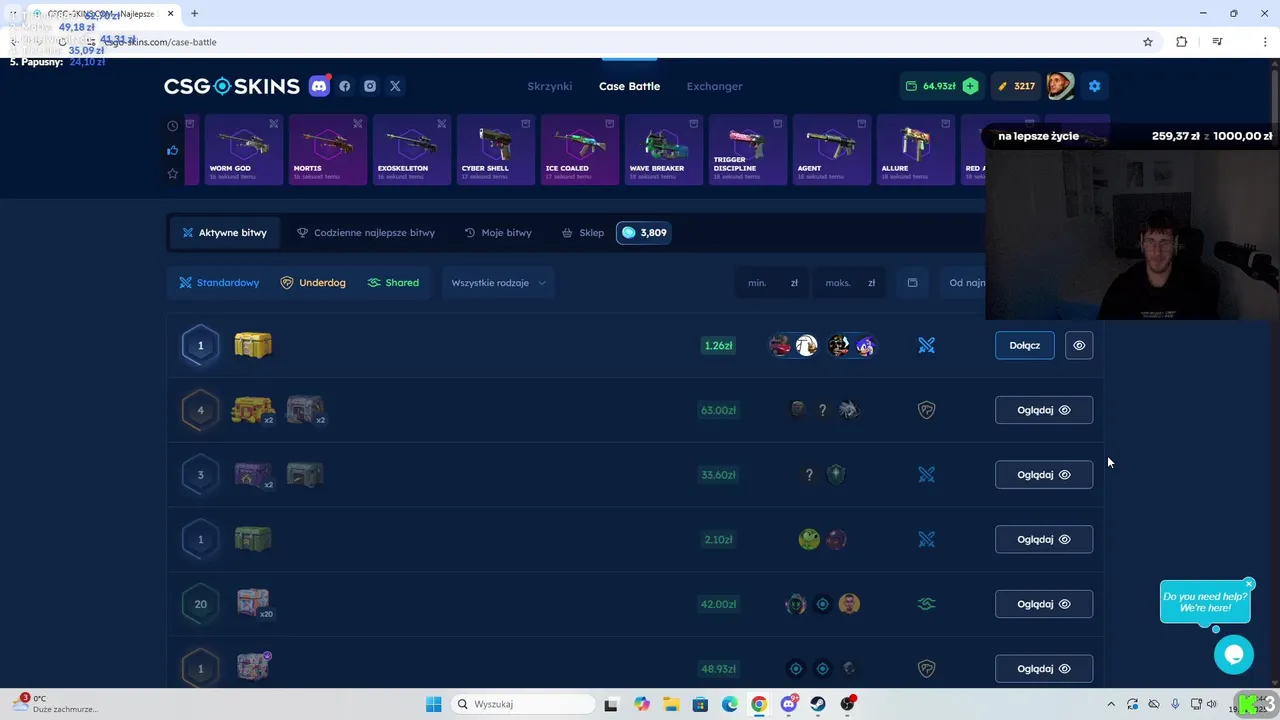Open the X (Twitter) icon in header
This screenshot has width=1280, height=720.
point(395,86)
